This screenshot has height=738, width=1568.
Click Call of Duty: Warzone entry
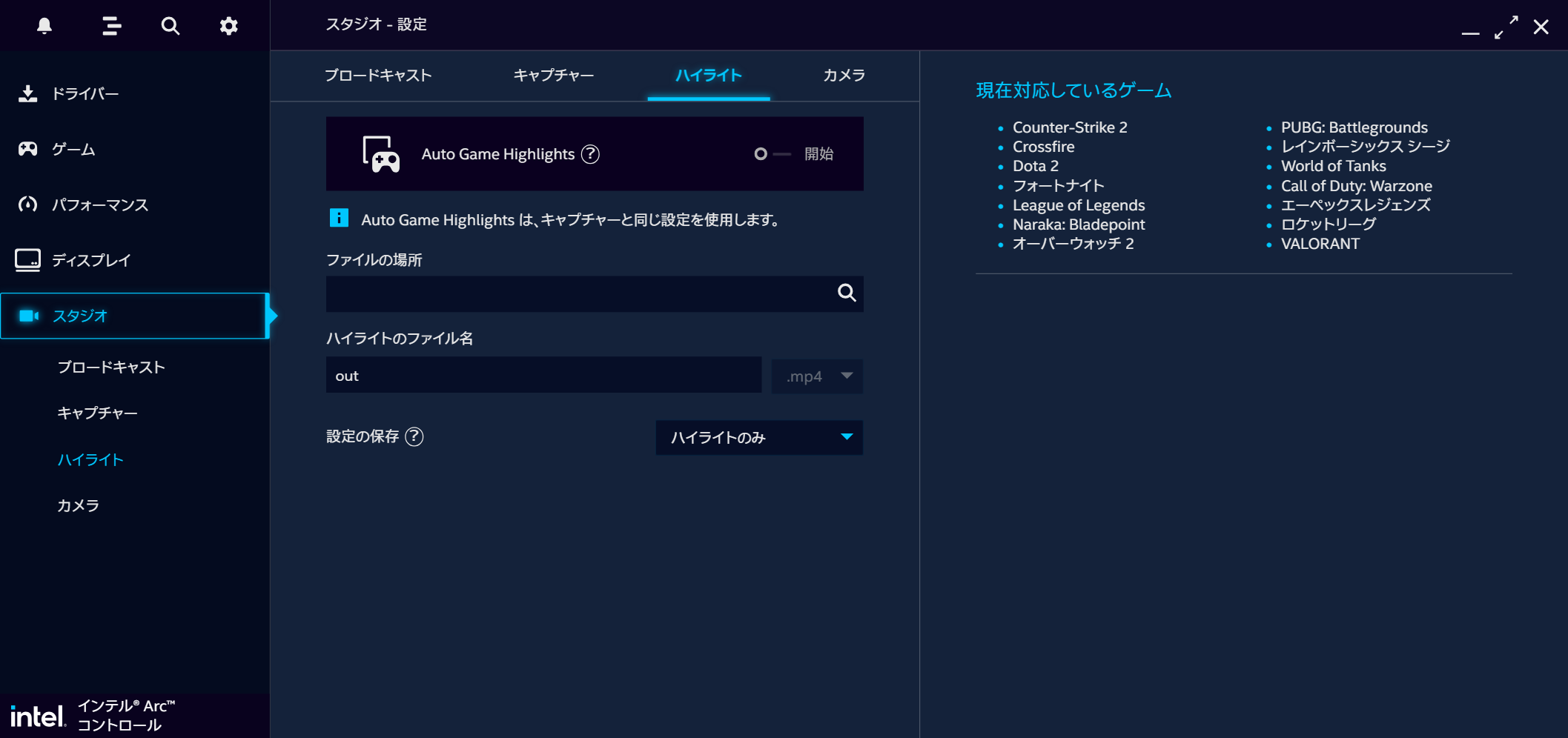(1356, 186)
